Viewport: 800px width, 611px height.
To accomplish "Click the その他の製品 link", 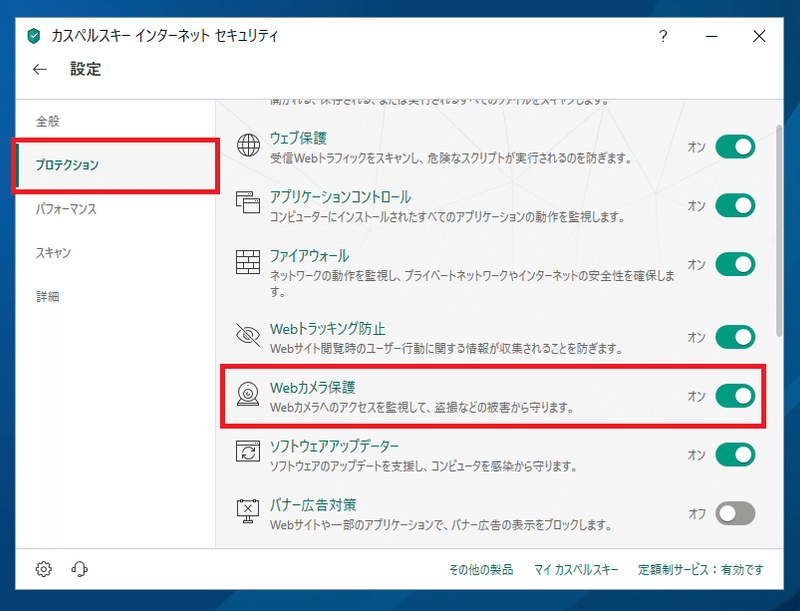I will [481, 569].
